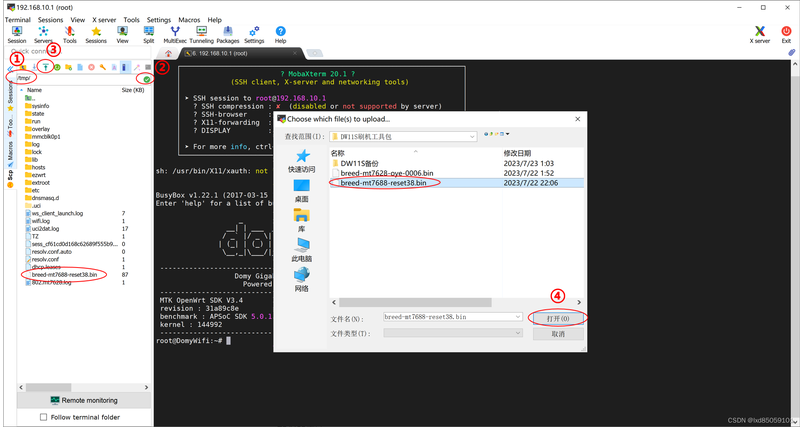Screen dimensions: 800x427
Task: Click Quick access in upload dialog
Action: click(x=302, y=161)
